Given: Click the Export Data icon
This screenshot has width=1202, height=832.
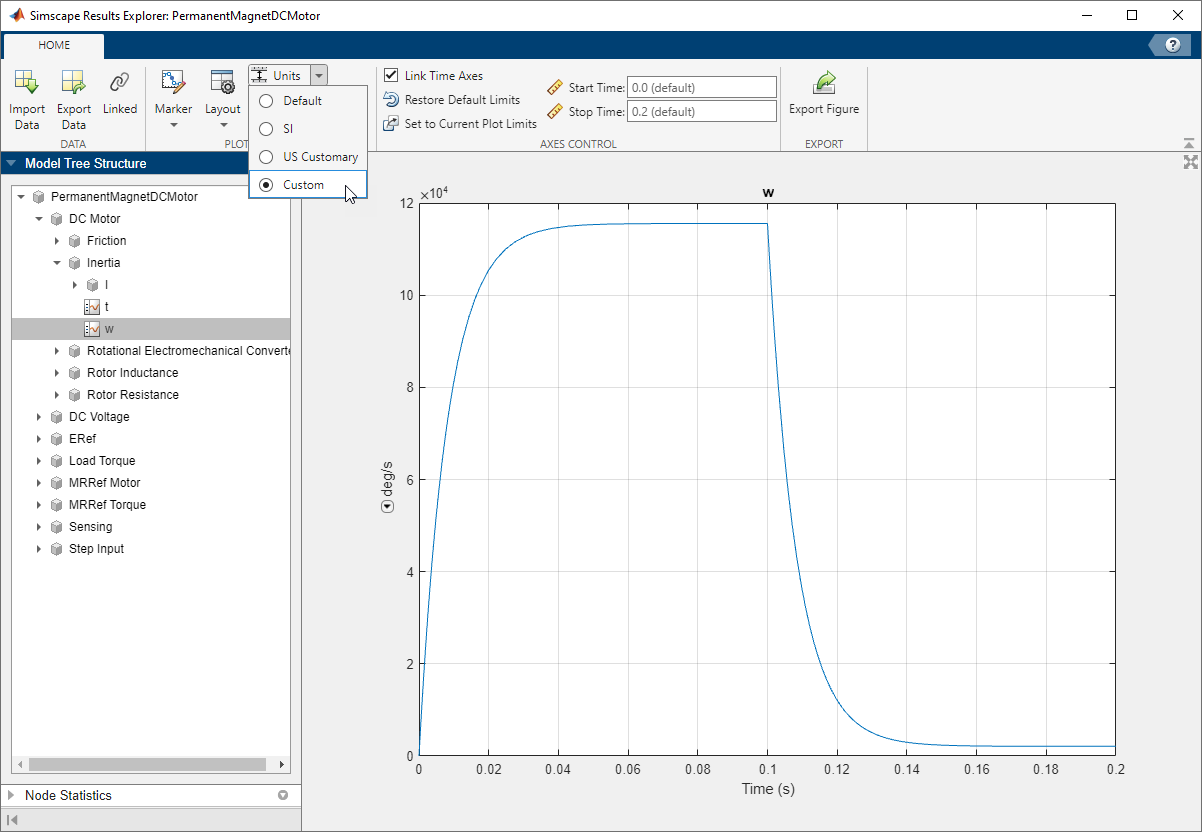Looking at the screenshot, I should 73,84.
